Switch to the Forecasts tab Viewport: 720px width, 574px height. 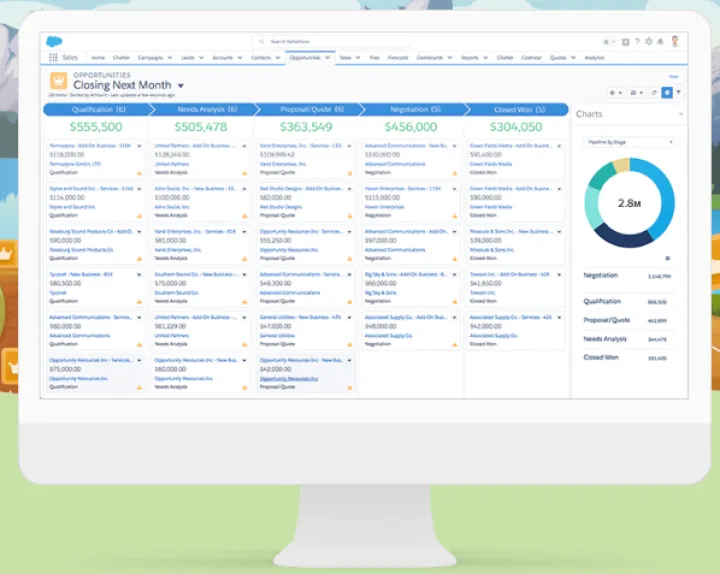tap(397, 58)
